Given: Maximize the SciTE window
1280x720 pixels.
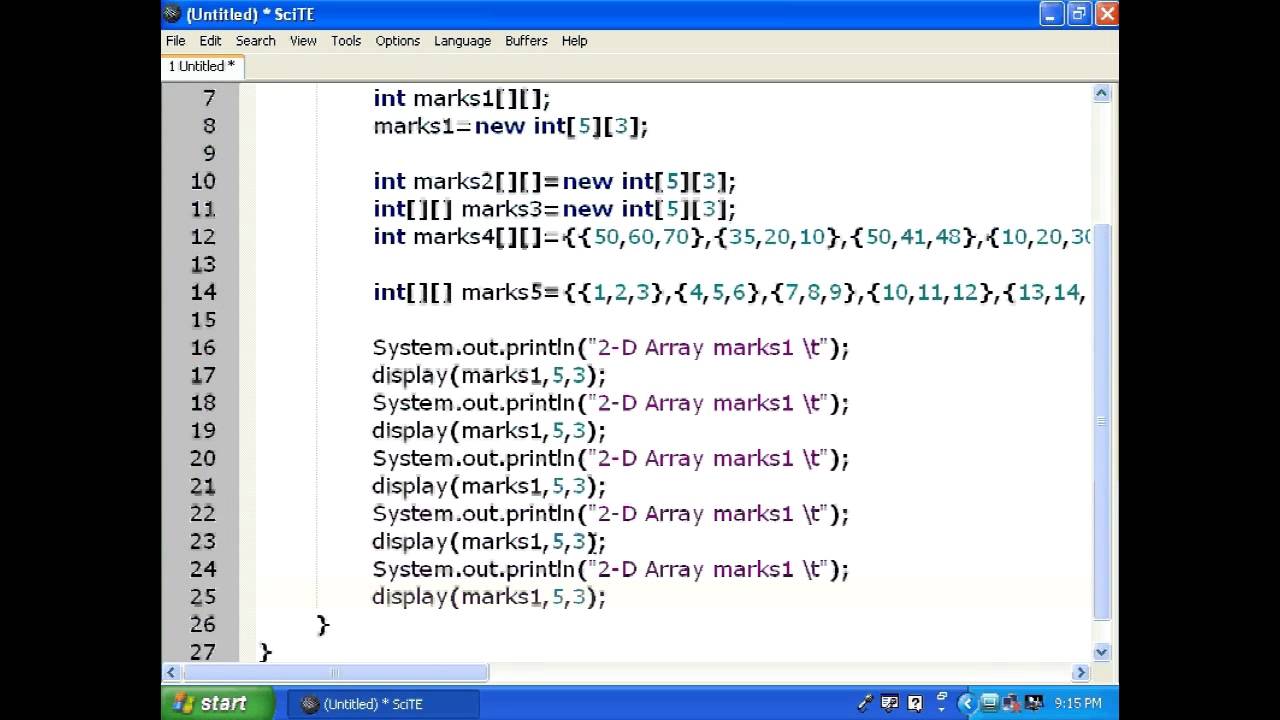Looking at the screenshot, I should pyautogui.click(x=1078, y=14).
